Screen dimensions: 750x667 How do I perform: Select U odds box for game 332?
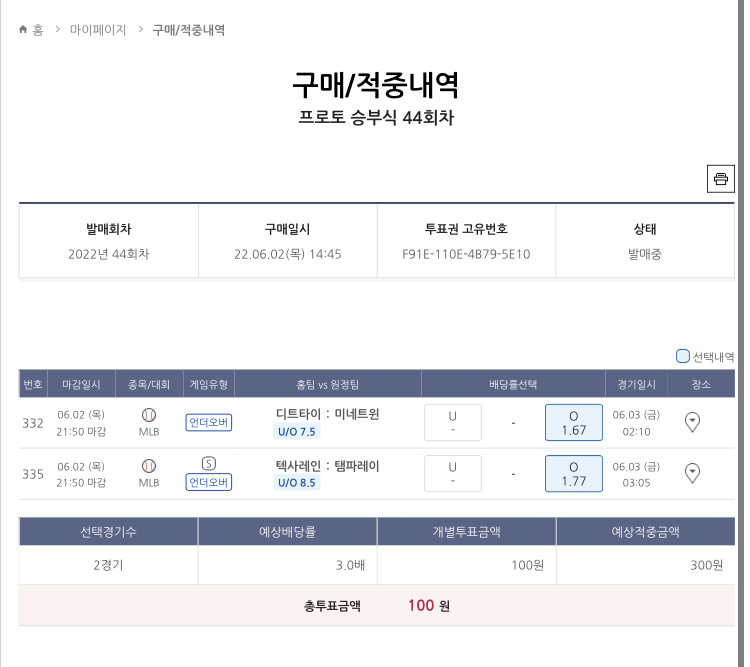[x=452, y=422]
